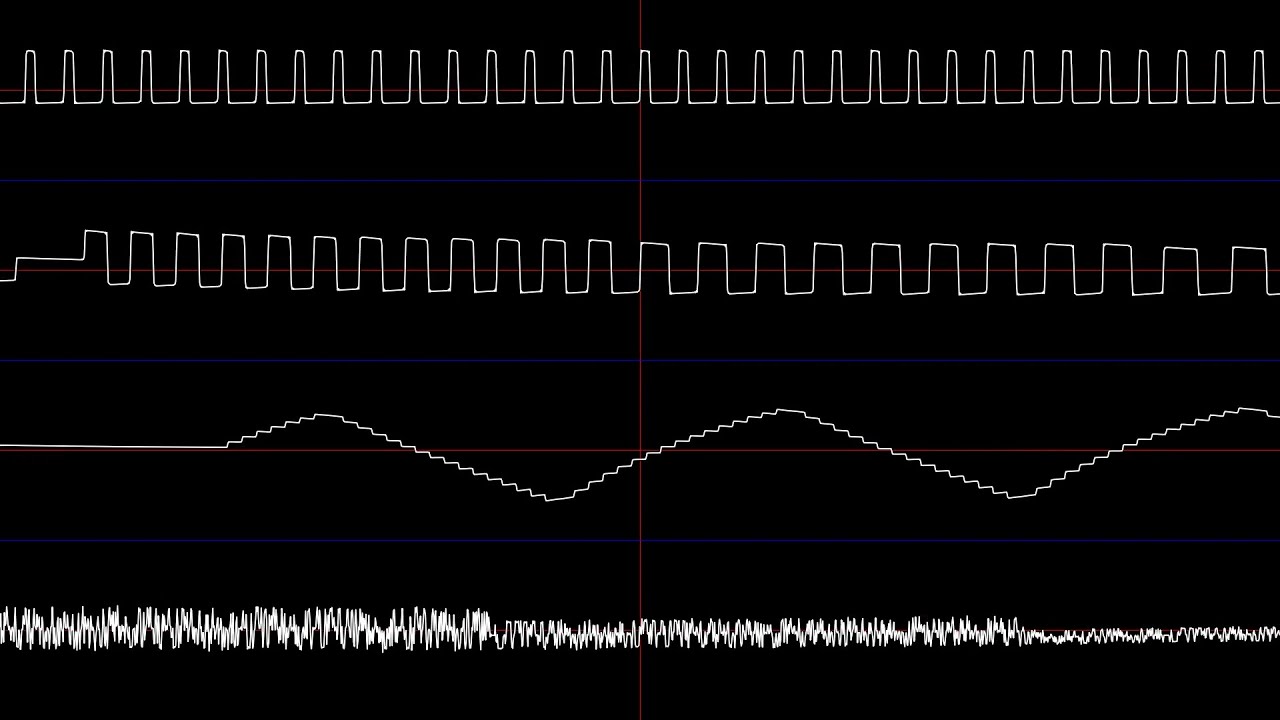The width and height of the screenshot is (1280, 720).
Task: Click the wide square waveform in second channel
Action: (640, 263)
